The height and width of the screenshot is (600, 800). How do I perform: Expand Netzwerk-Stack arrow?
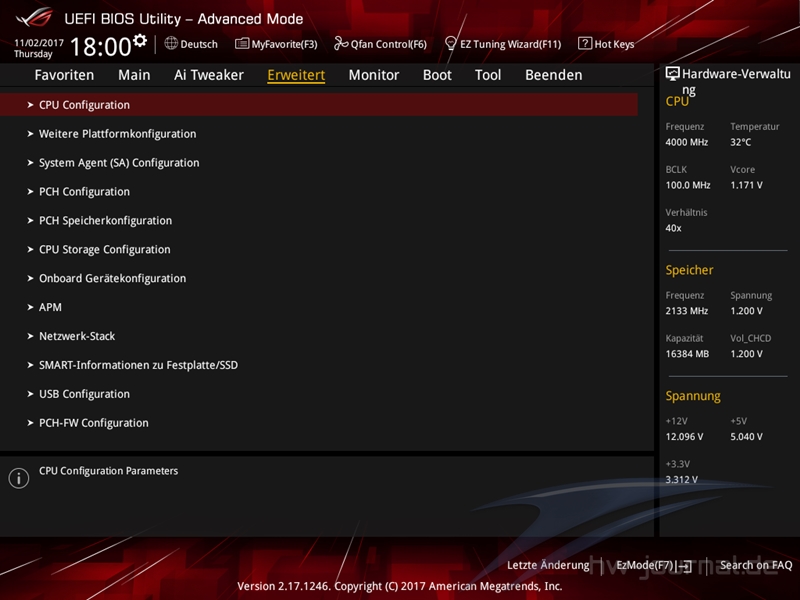30,336
